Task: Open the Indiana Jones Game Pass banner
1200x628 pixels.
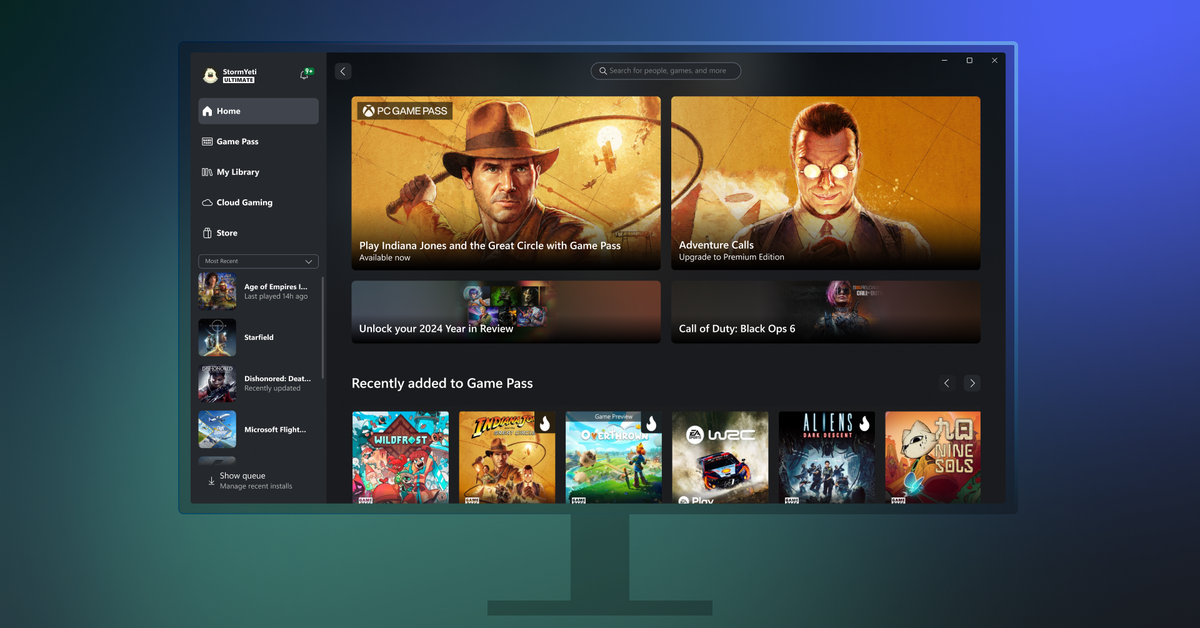Action: click(x=505, y=183)
